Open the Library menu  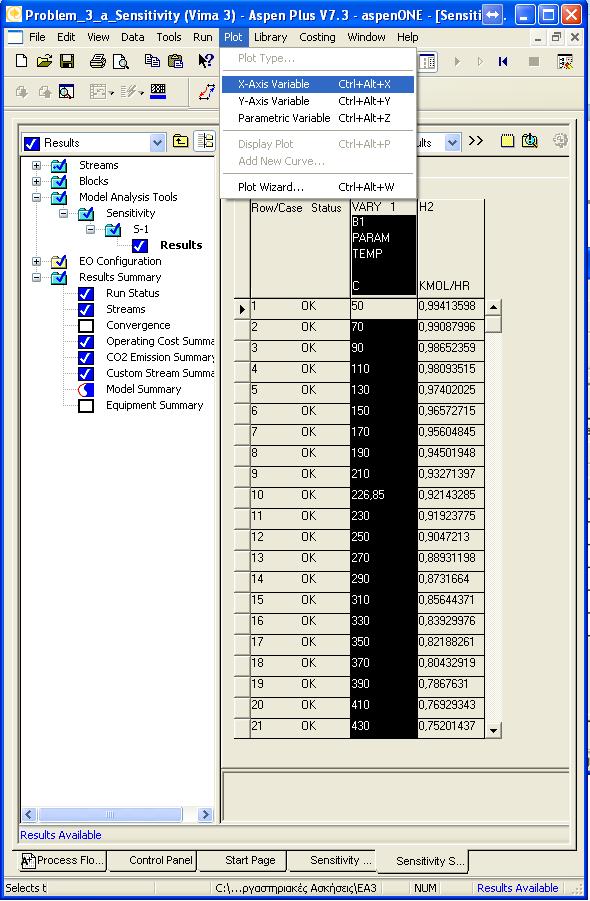tap(270, 37)
